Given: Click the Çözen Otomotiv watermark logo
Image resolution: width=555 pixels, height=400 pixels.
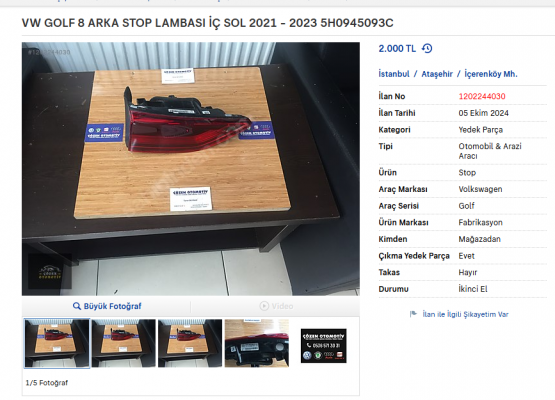Looking at the screenshot, I should [x=50, y=272].
